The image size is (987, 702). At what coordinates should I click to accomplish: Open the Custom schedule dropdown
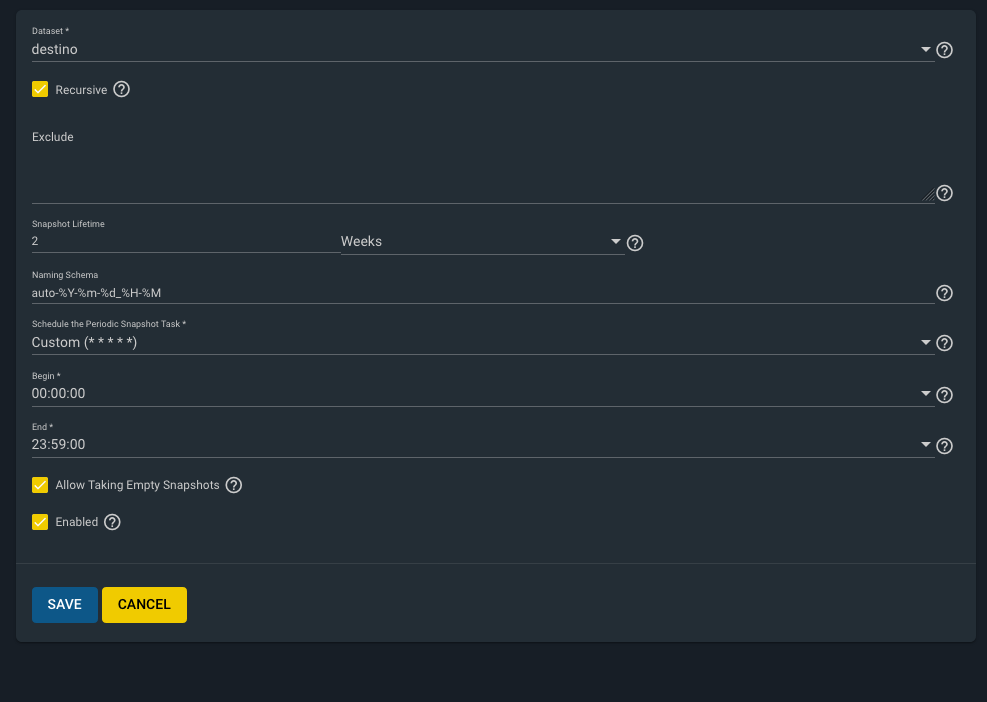click(480, 342)
